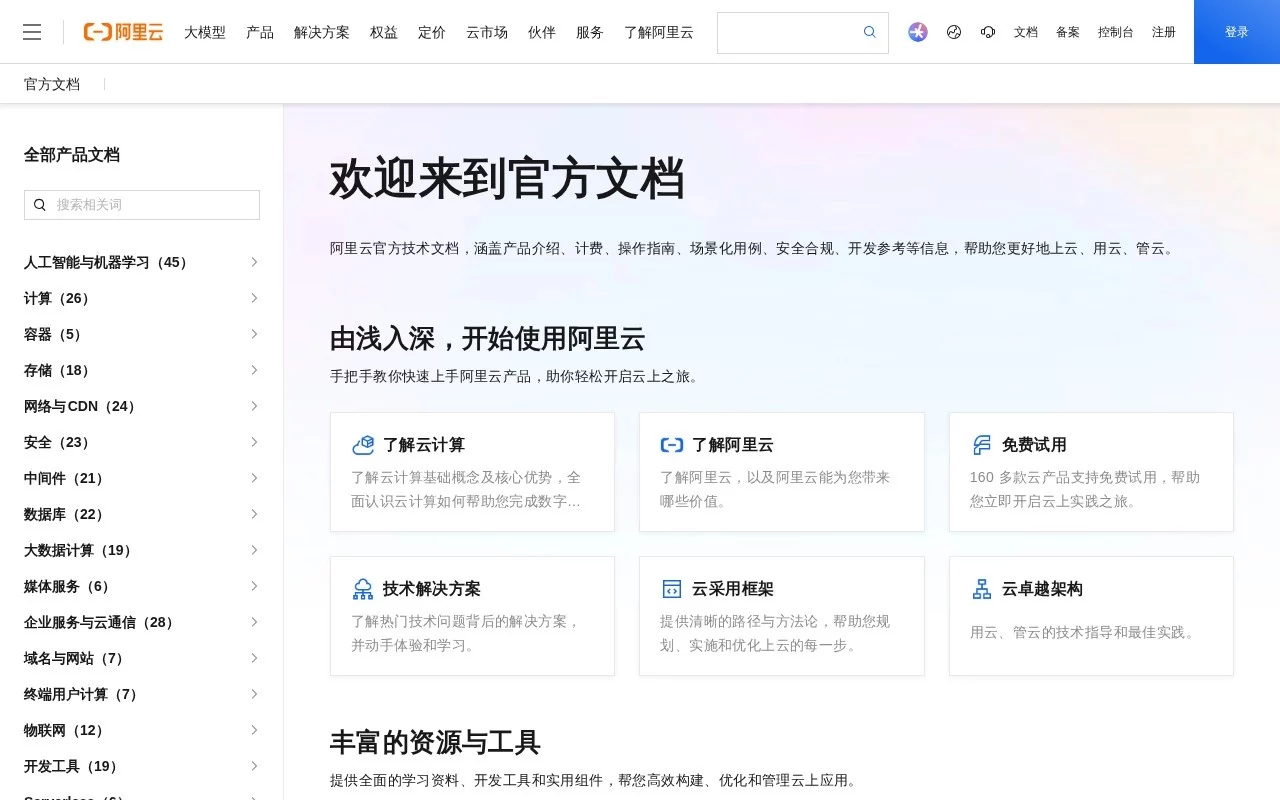Click the globe language icon

pyautogui.click(x=954, y=32)
